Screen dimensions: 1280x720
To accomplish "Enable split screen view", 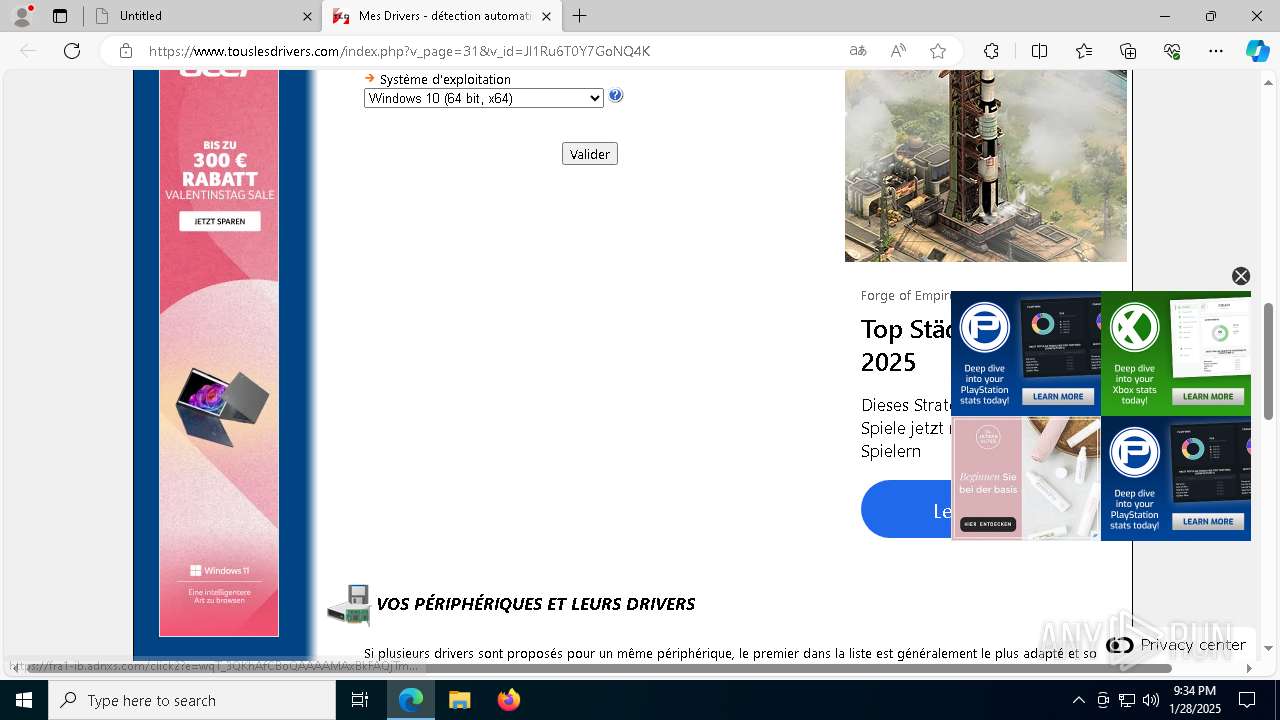I will (x=1039, y=51).
